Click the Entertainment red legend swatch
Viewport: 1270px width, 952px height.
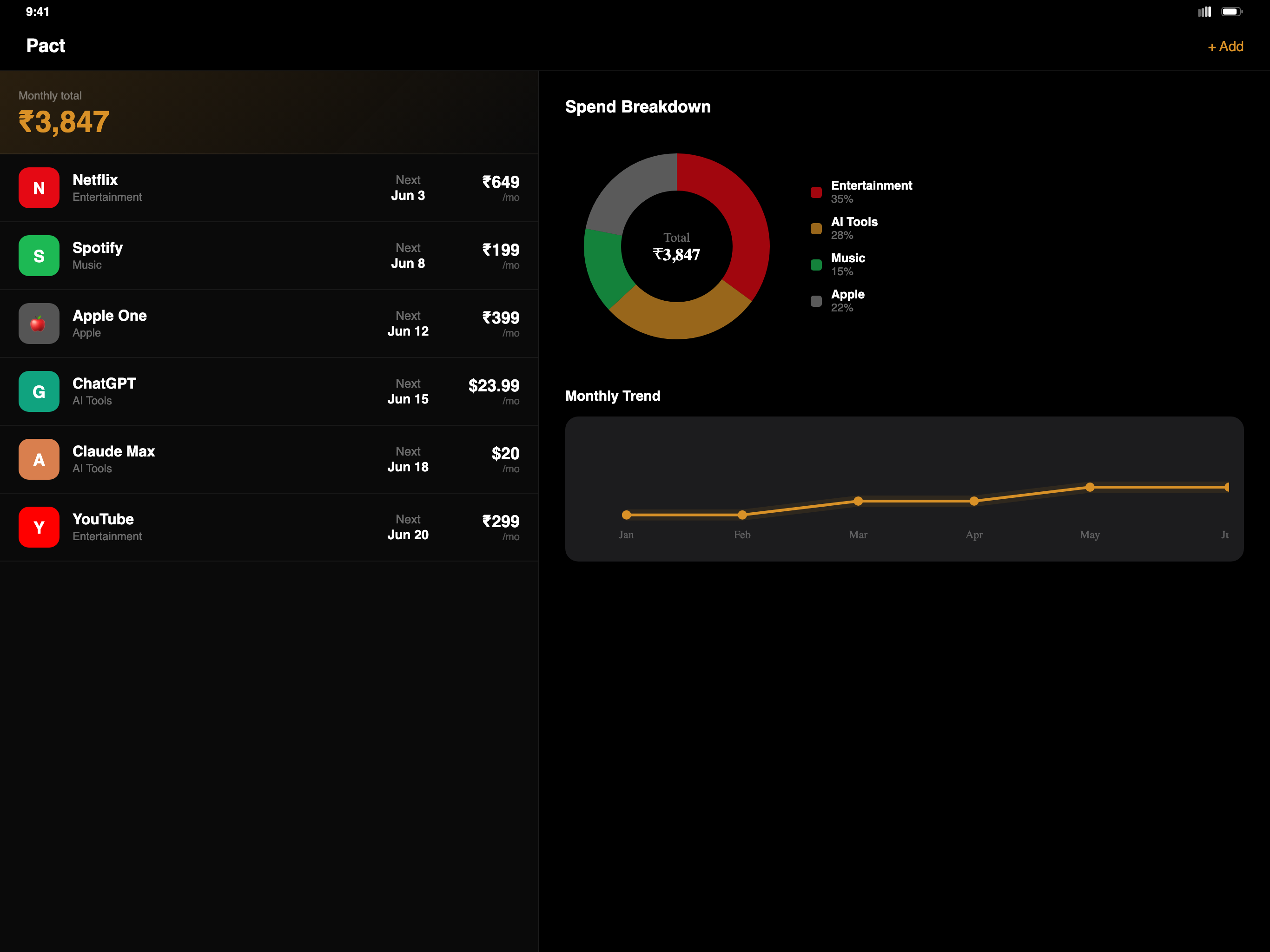pyautogui.click(x=816, y=192)
